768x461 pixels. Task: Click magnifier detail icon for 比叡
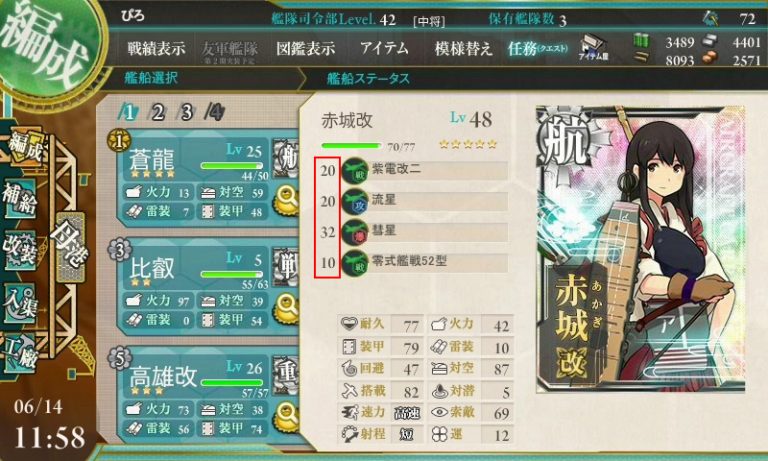tap(286, 308)
